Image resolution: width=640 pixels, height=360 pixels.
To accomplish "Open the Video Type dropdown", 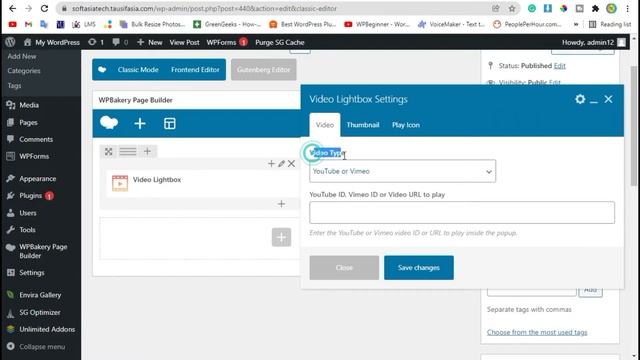I will click(402, 171).
